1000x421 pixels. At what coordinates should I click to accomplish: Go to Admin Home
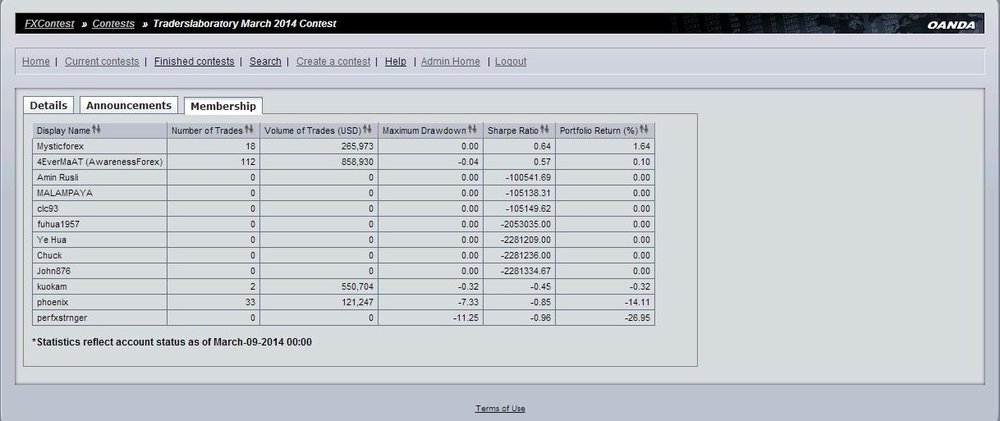coord(450,61)
